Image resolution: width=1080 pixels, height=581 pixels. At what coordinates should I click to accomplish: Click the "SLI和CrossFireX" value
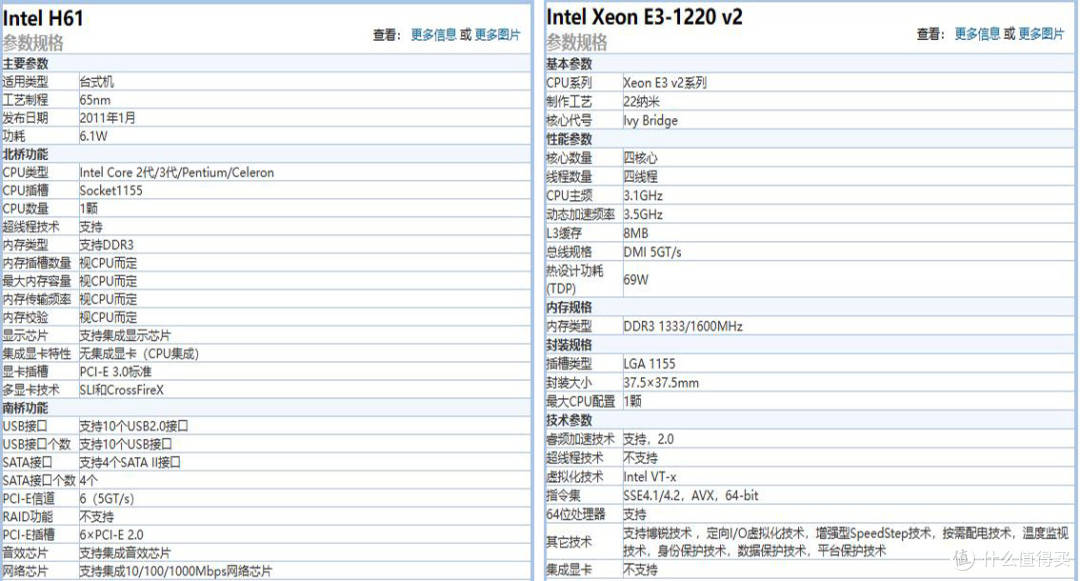click(x=122, y=390)
